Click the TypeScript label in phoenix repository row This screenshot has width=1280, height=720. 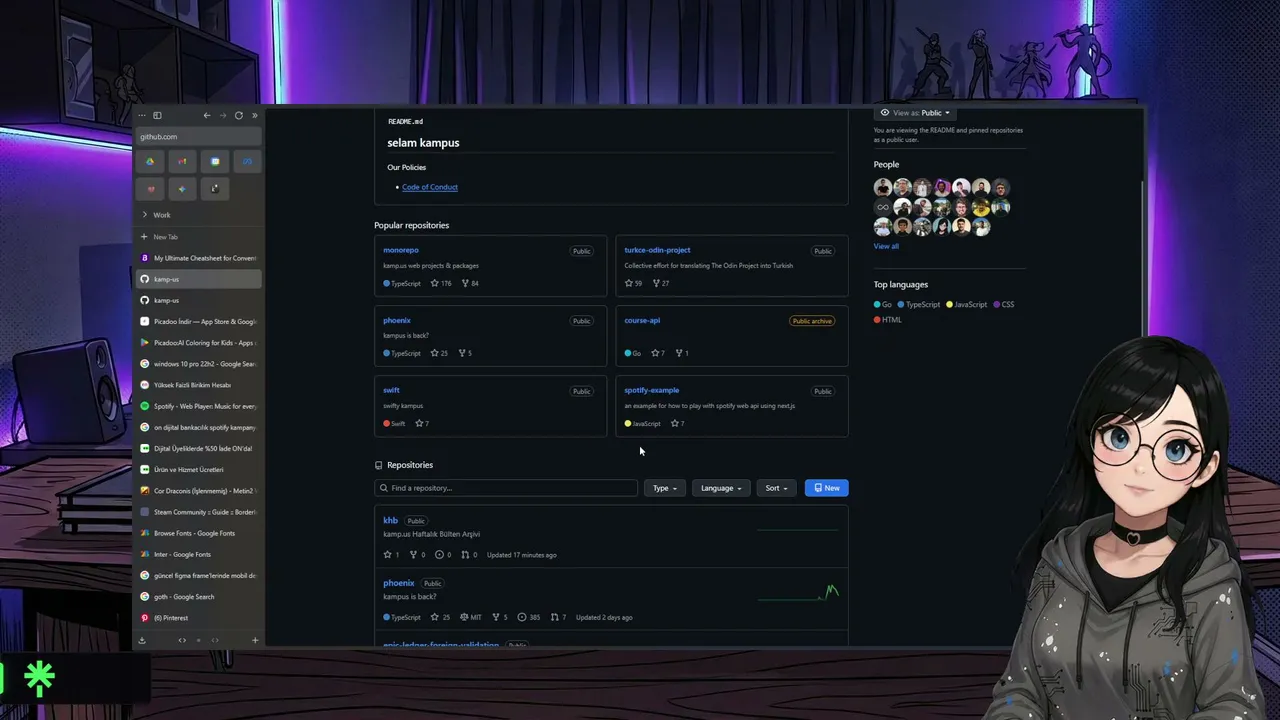point(402,617)
